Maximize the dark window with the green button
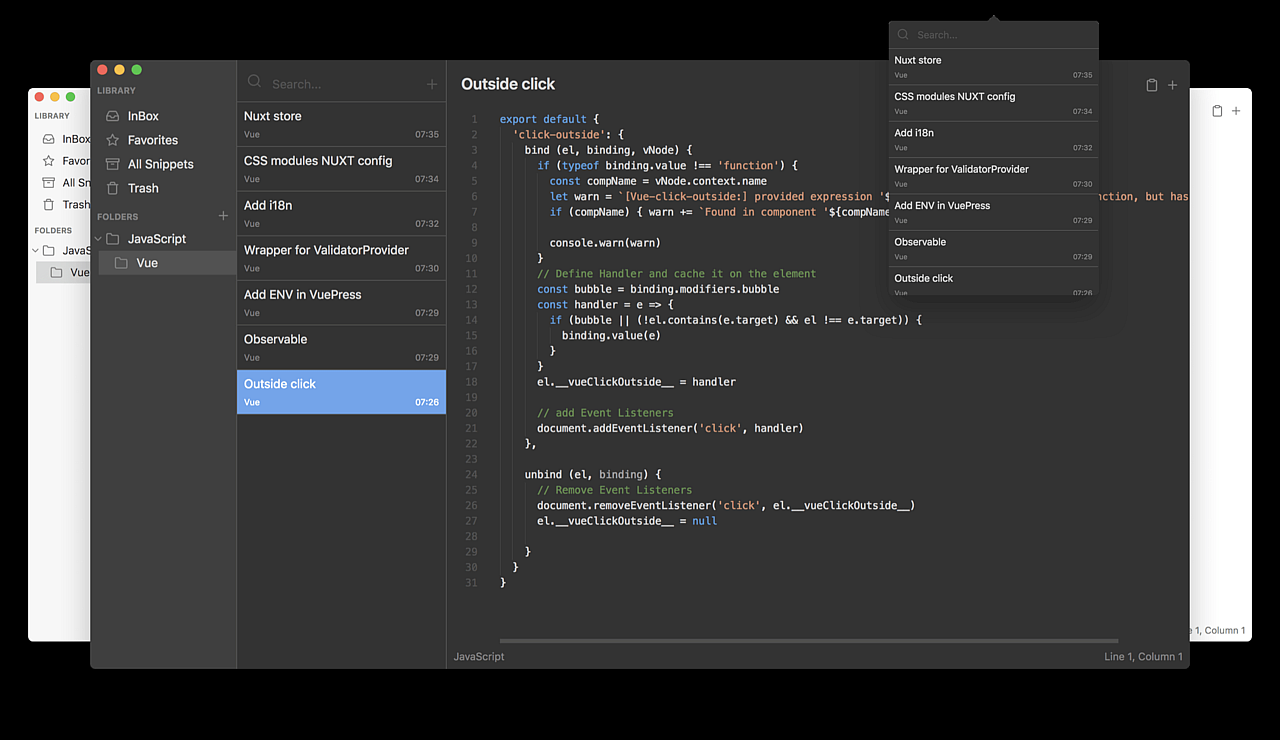The image size is (1280, 740). [137, 70]
